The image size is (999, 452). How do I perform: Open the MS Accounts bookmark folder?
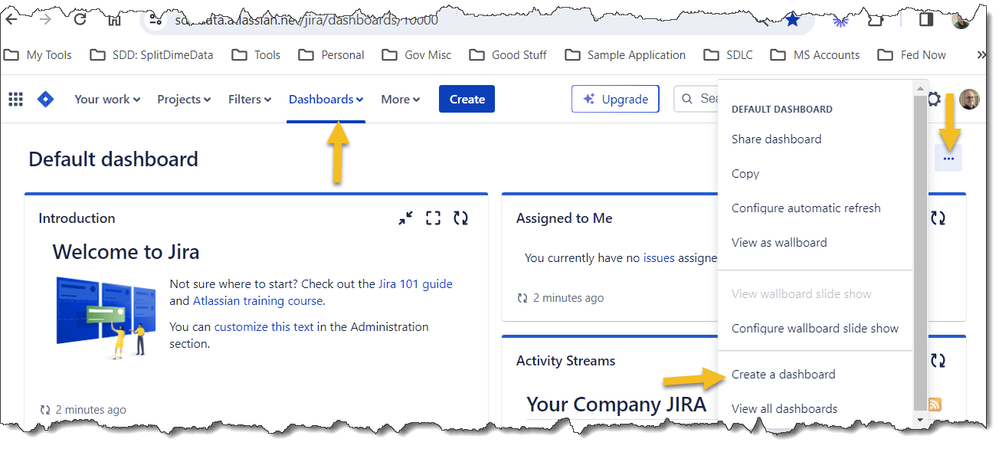click(815, 55)
